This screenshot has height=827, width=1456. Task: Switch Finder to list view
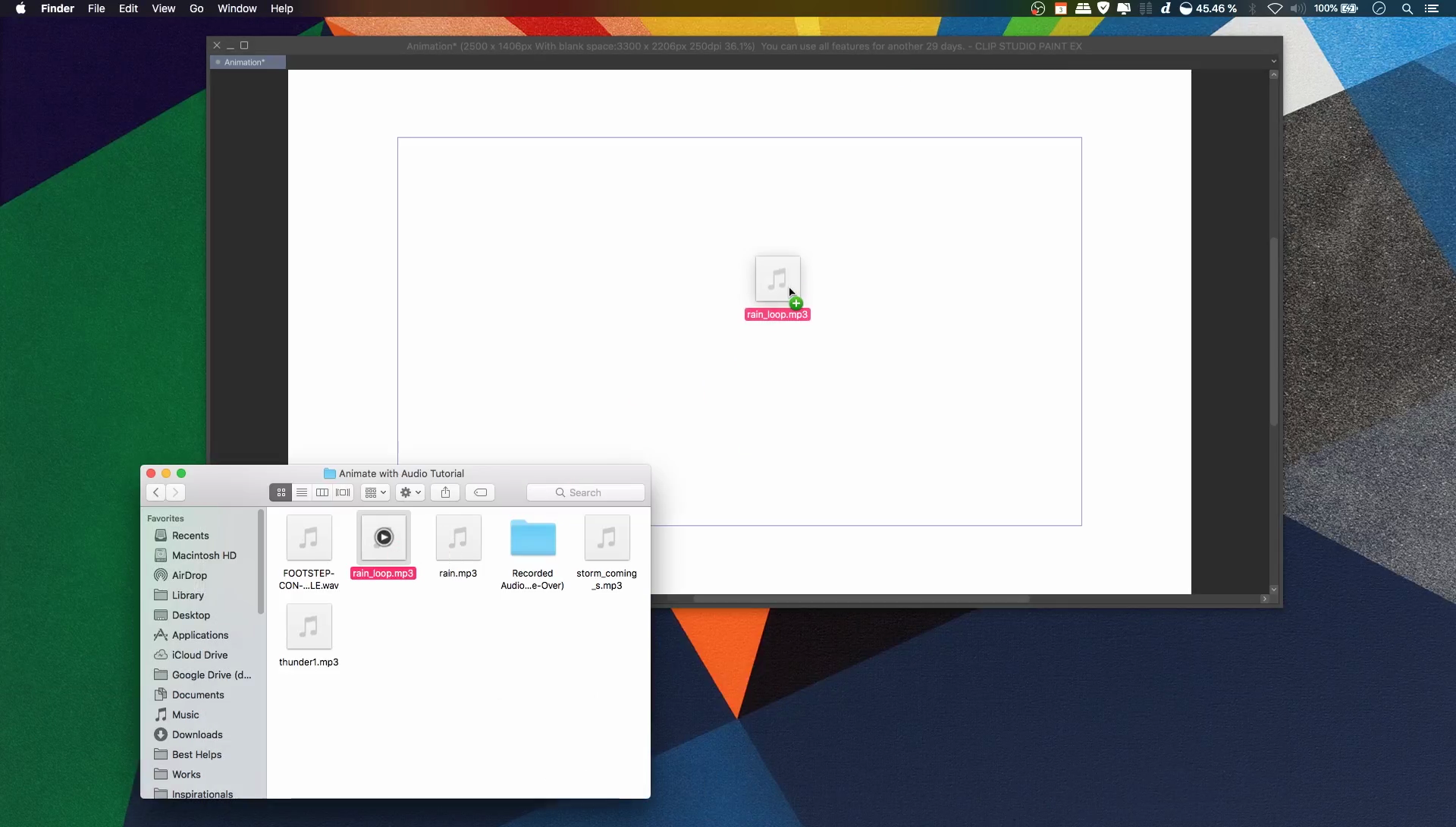tap(302, 492)
